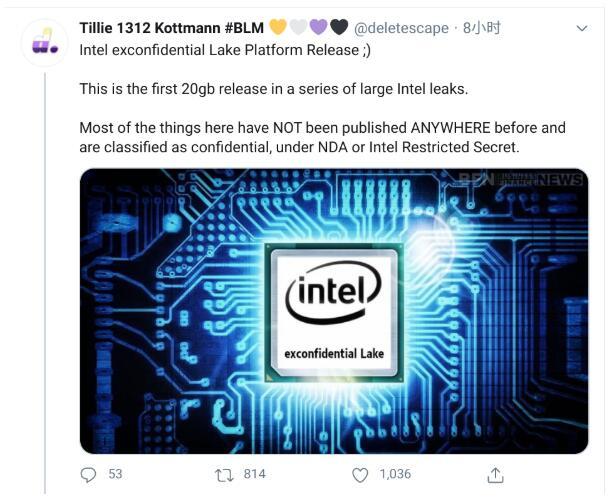Screen dimensions: 615x503
Task: Open the Intel chip image thumbnail
Action: tap(333, 310)
